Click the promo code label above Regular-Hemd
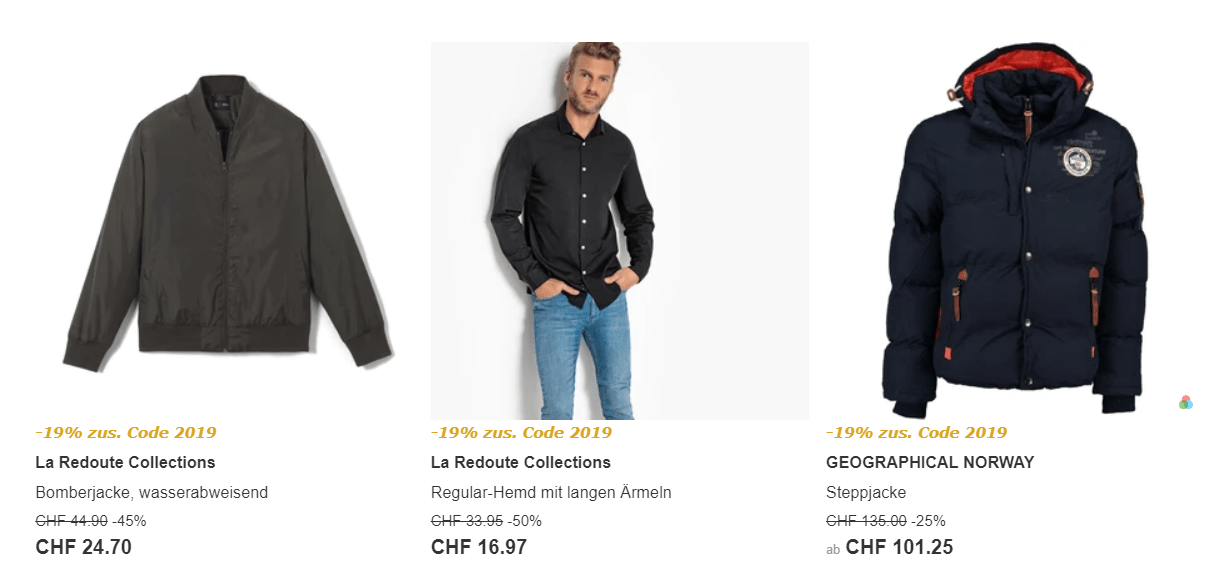This screenshot has width=1226, height=587. tap(521, 433)
